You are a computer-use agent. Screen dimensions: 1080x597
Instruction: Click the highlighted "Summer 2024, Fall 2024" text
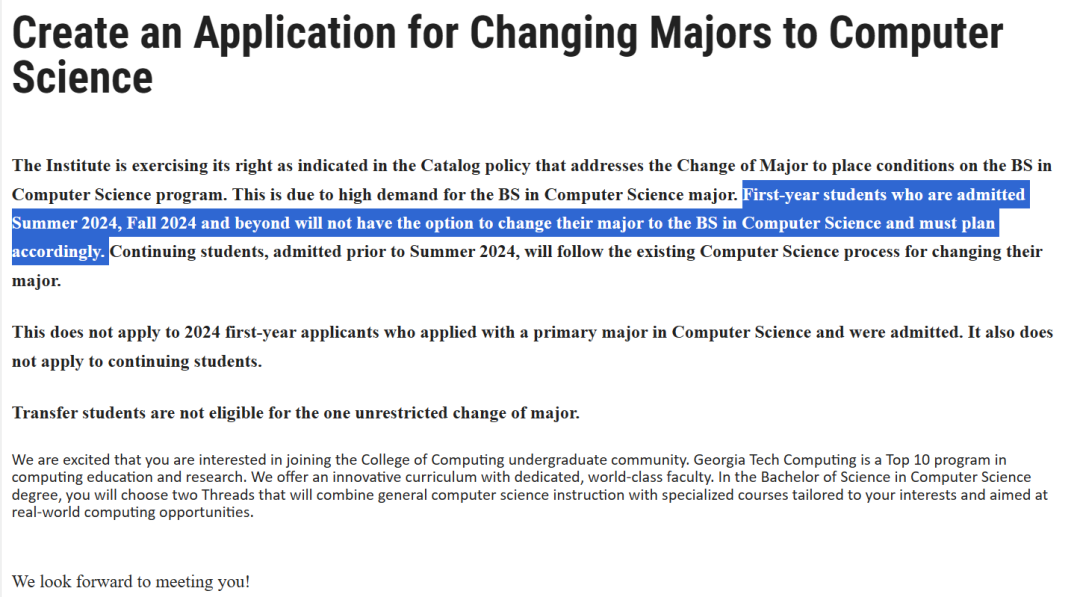(104, 223)
